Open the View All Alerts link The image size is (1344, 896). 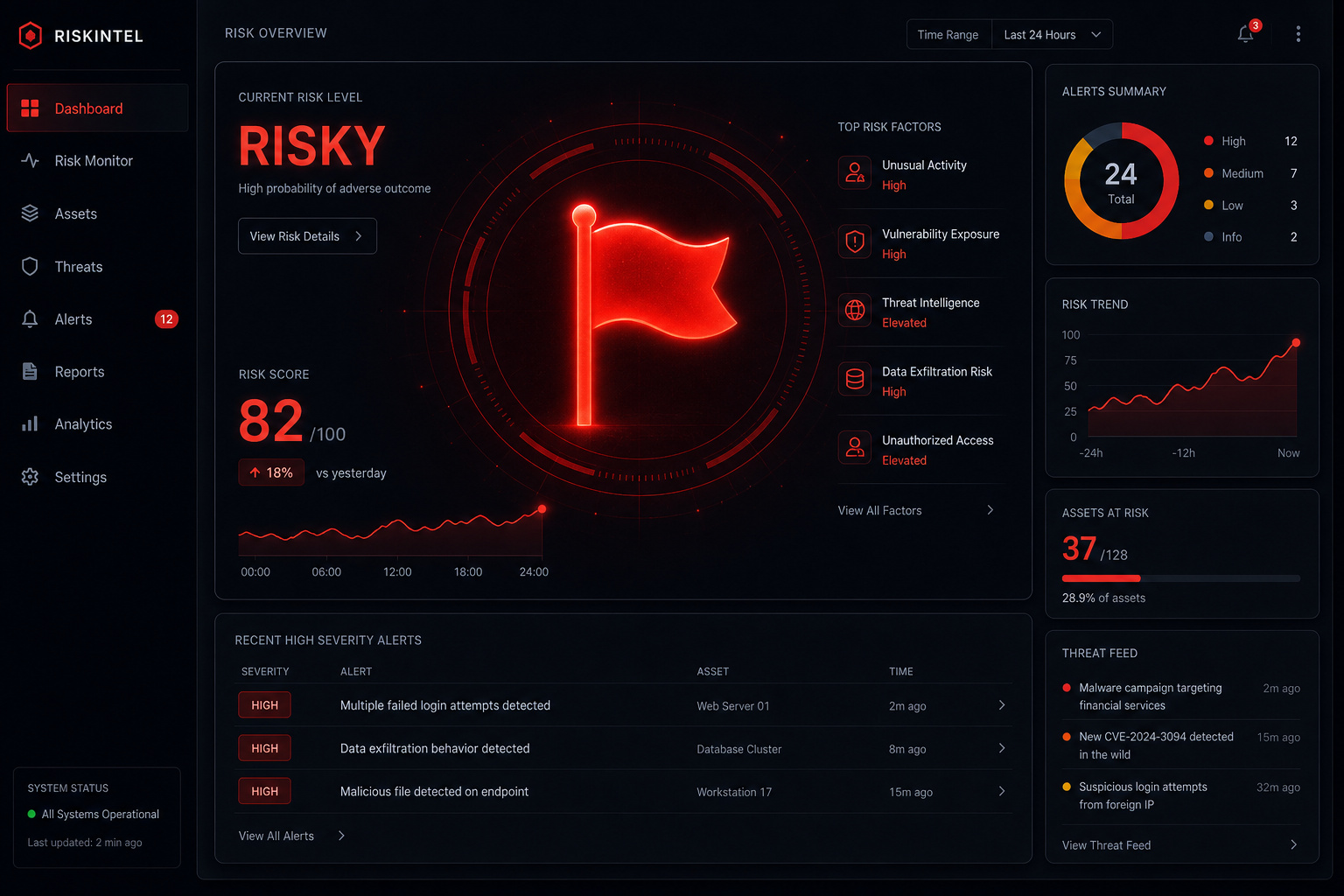tap(276, 836)
